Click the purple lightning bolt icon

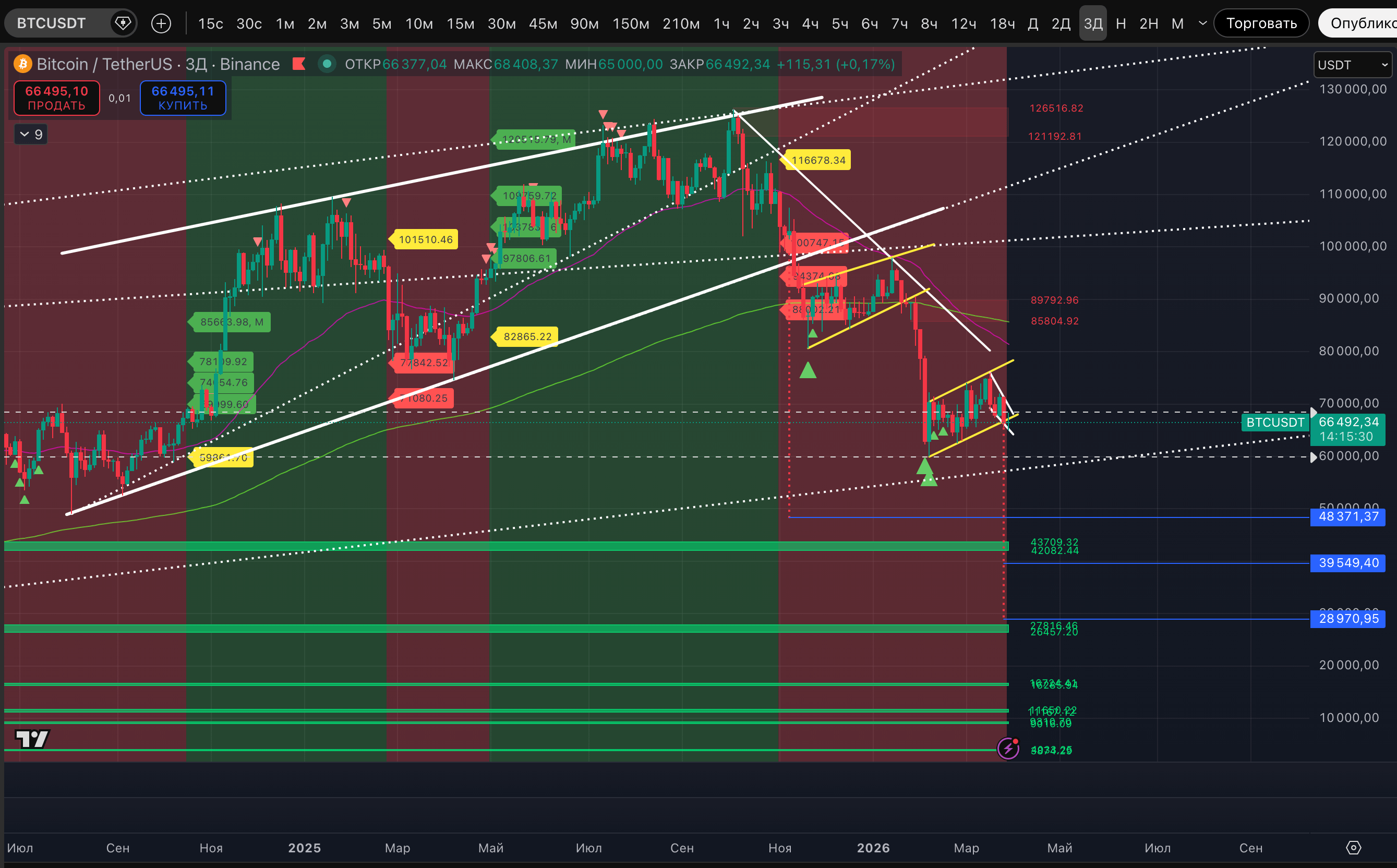[x=1008, y=749]
